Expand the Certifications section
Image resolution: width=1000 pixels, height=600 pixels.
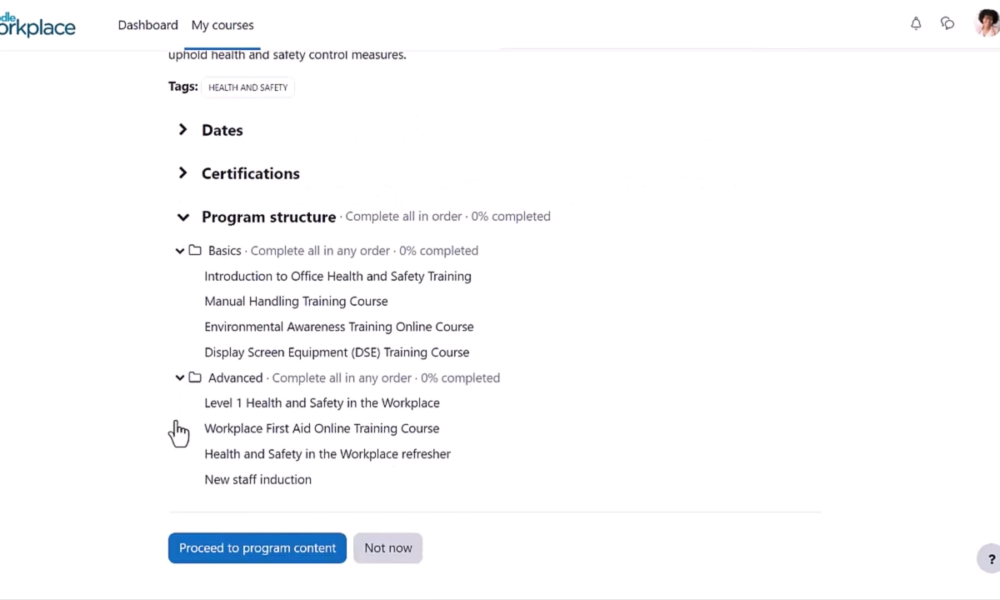point(183,173)
